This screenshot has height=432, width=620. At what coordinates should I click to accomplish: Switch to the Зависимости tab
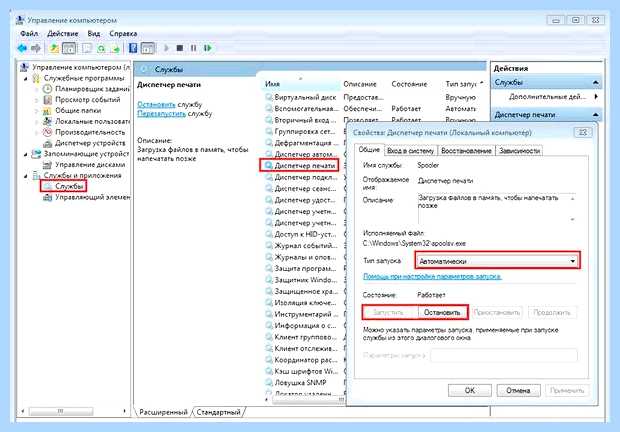519,151
